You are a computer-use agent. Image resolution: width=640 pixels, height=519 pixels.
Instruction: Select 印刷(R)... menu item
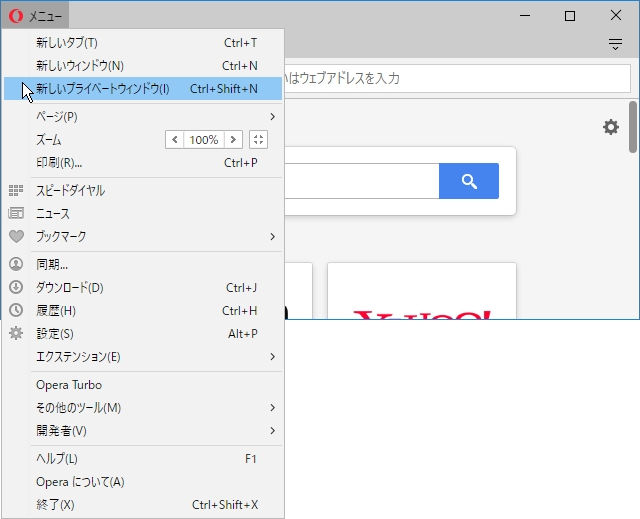tap(143, 163)
